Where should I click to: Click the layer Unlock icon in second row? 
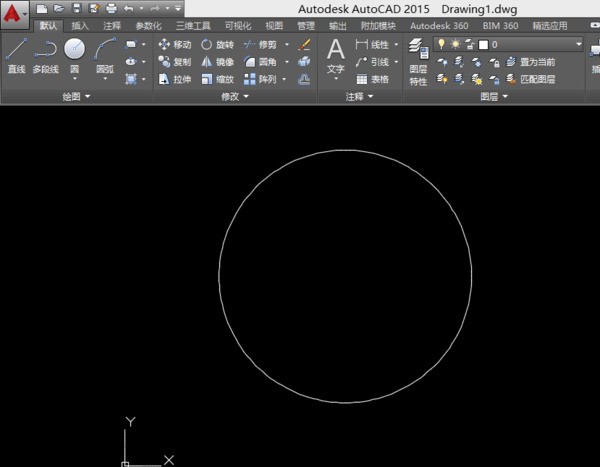(494, 80)
